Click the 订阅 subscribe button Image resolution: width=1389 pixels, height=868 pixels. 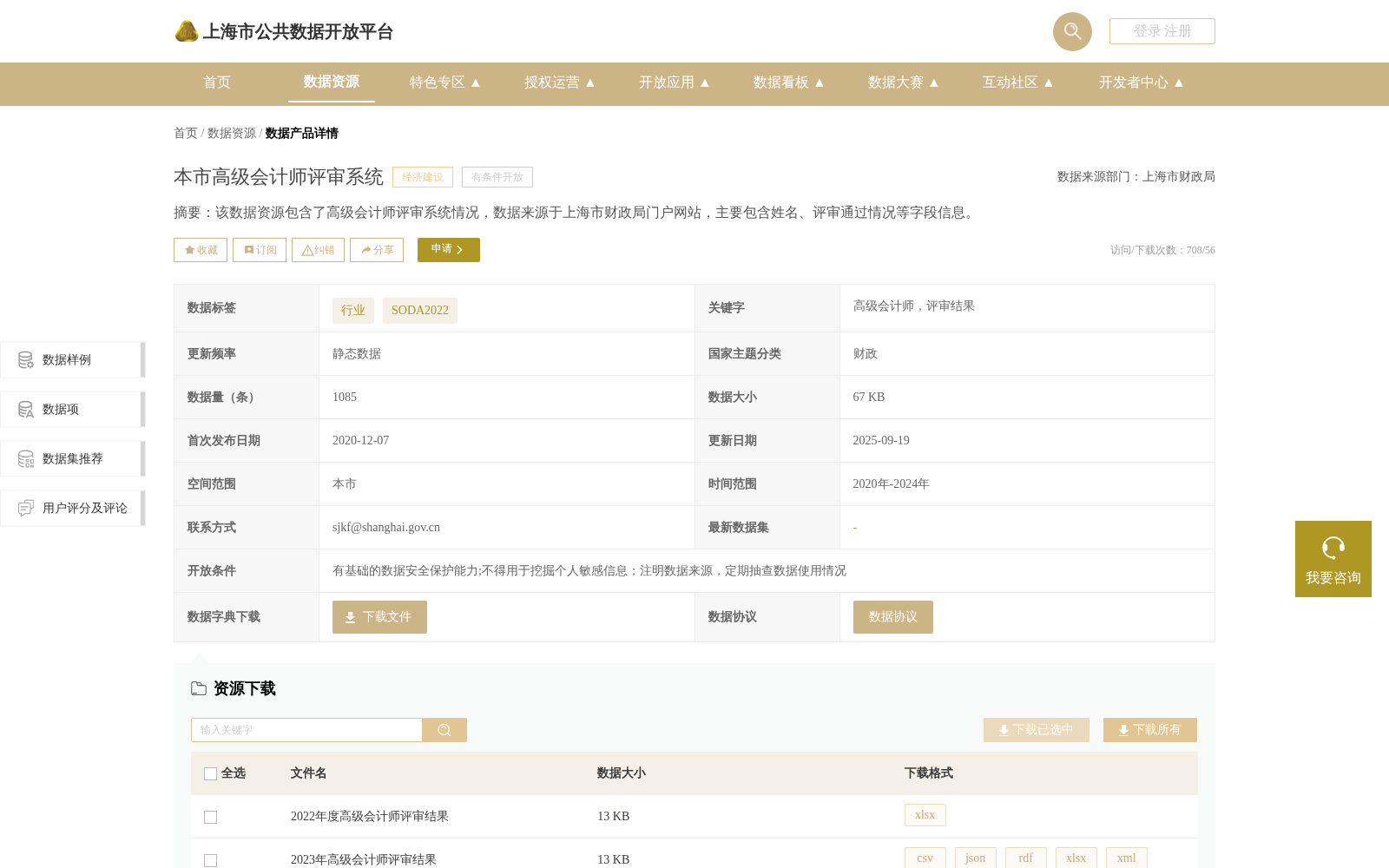coord(260,250)
